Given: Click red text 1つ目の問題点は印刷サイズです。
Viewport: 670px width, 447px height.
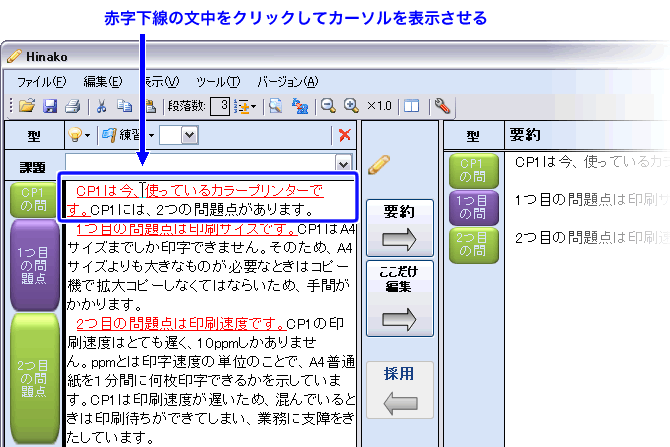Looking at the screenshot, I should coord(187,229).
